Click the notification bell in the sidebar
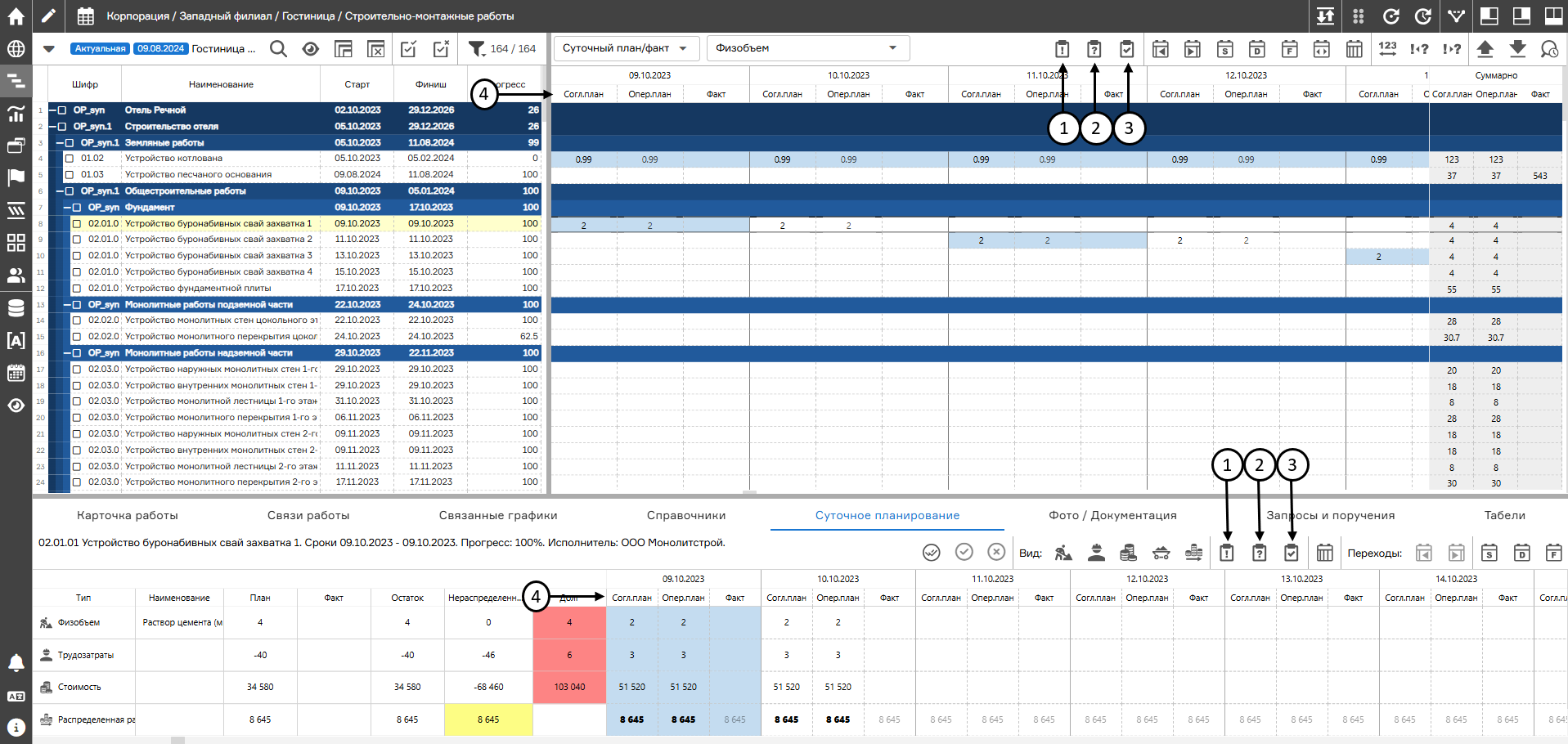 pyautogui.click(x=16, y=663)
